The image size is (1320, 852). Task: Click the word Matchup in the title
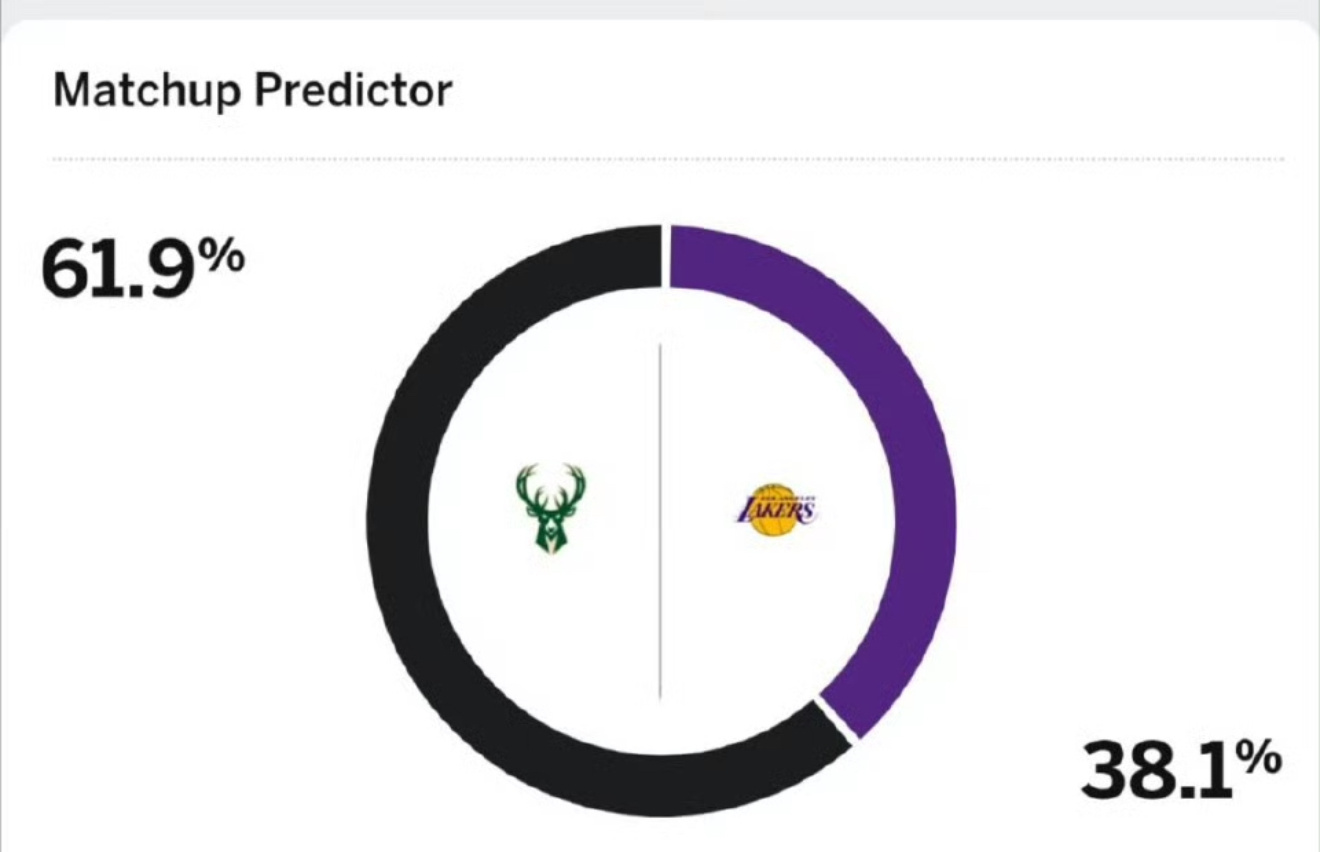click(147, 92)
